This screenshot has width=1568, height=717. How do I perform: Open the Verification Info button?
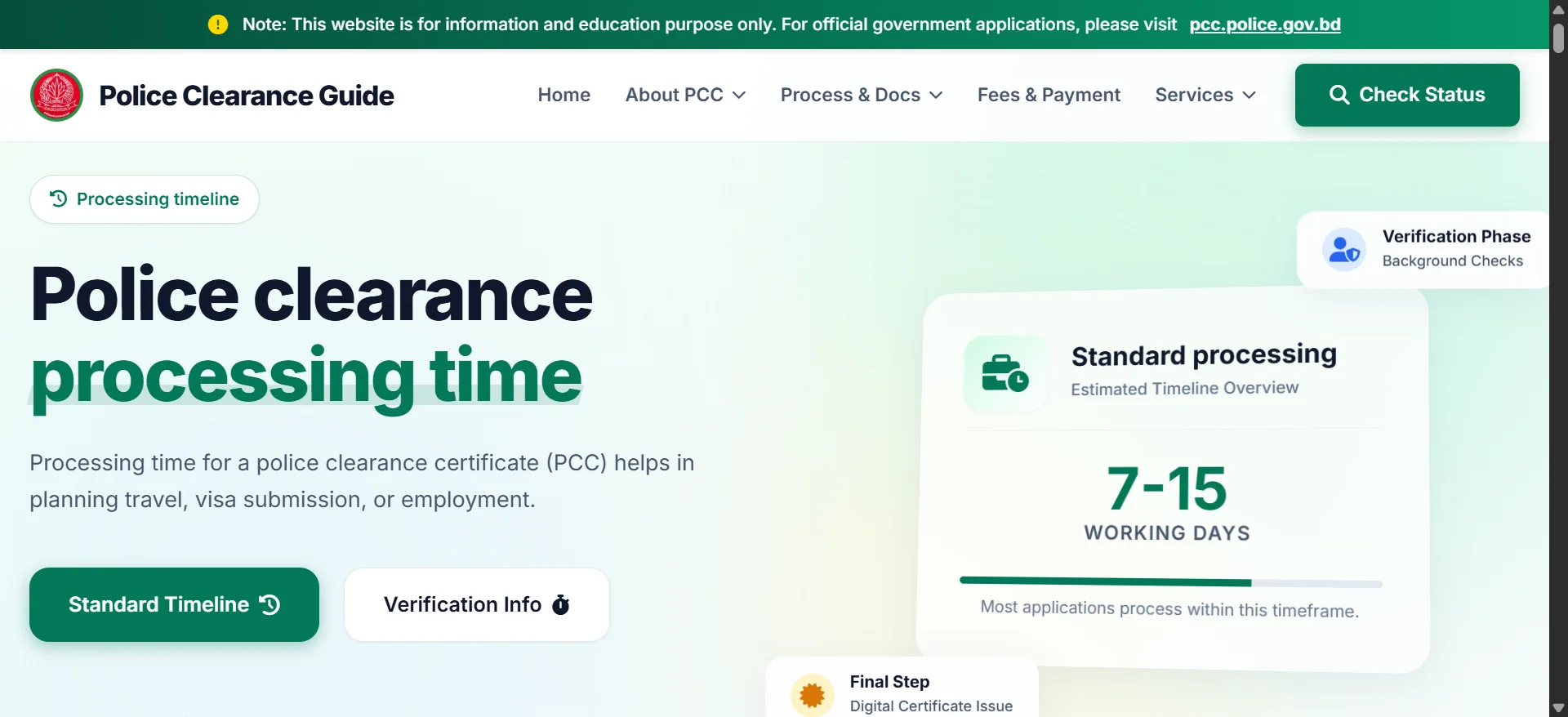[x=477, y=604]
